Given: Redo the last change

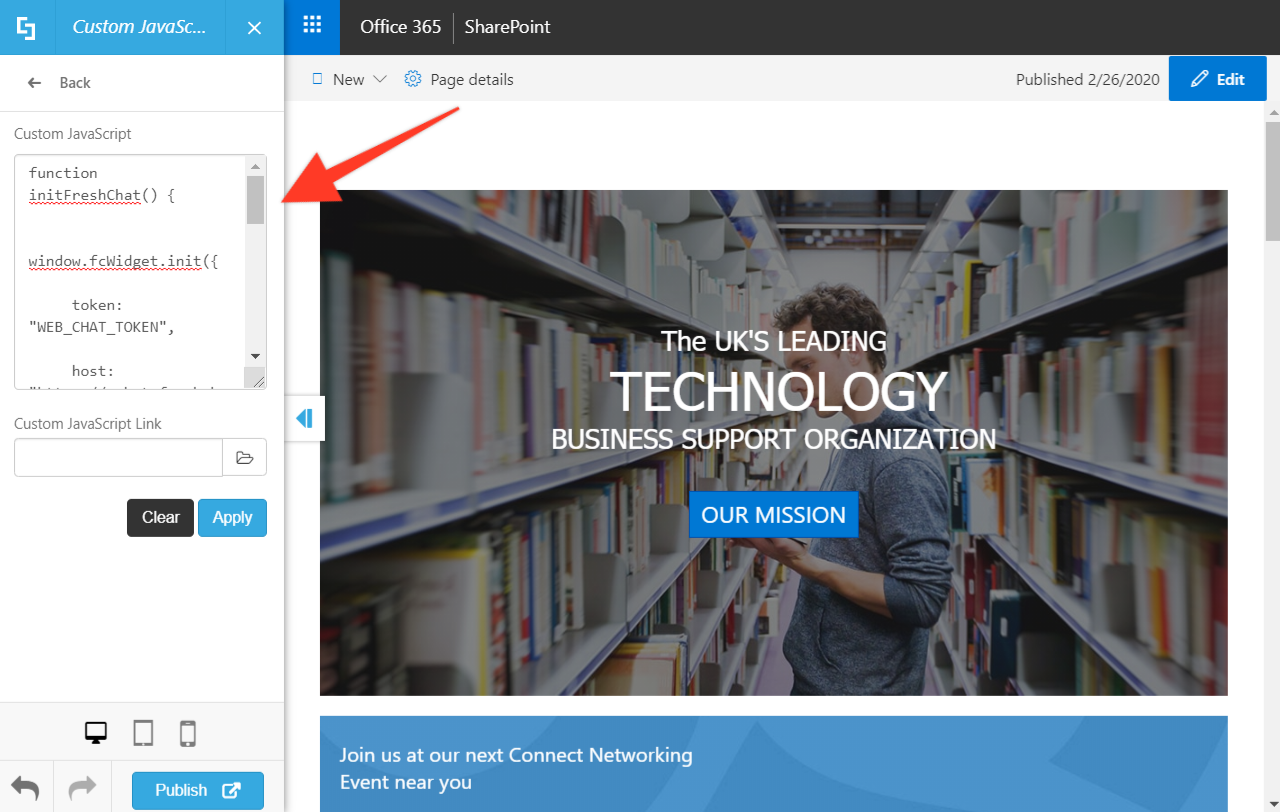Looking at the screenshot, I should point(82,789).
